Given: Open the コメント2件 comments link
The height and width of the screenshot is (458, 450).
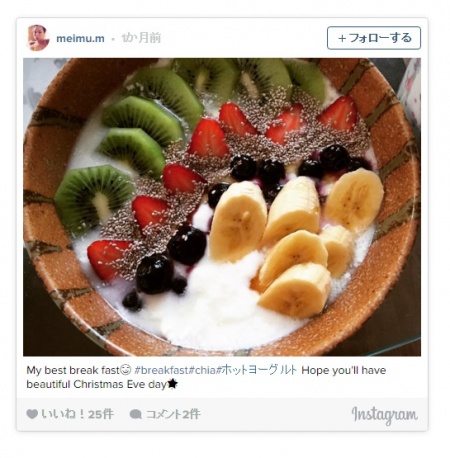Looking at the screenshot, I should [x=173, y=414].
